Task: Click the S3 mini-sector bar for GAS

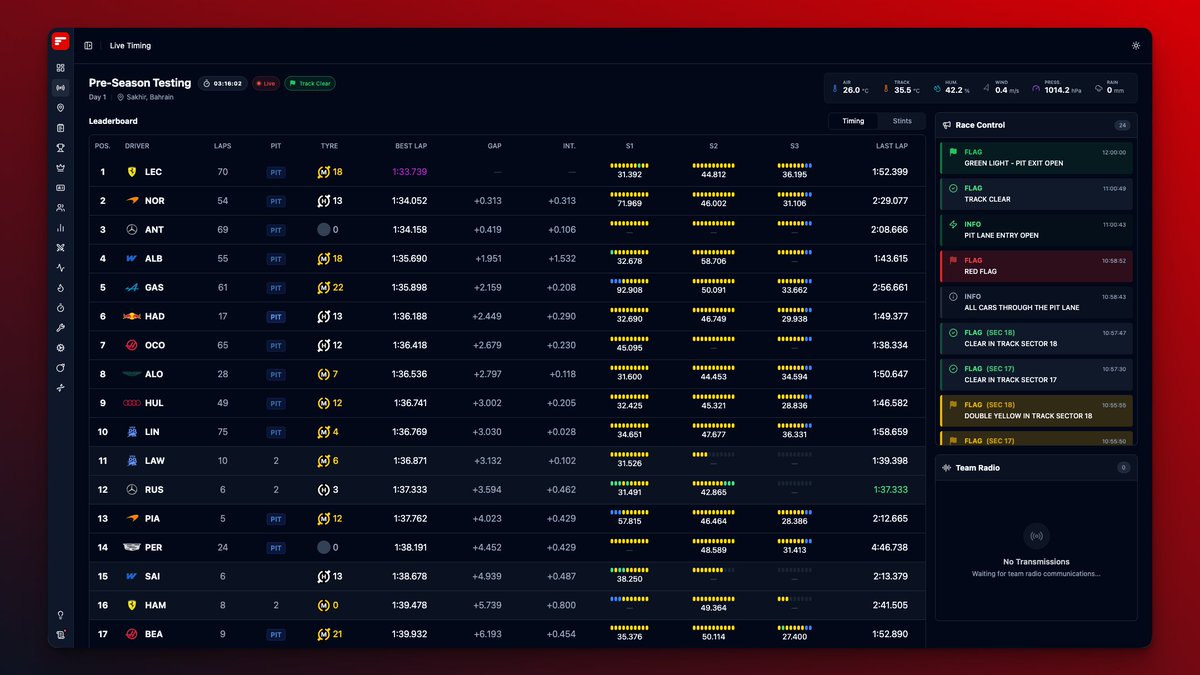Action: click(x=794, y=281)
